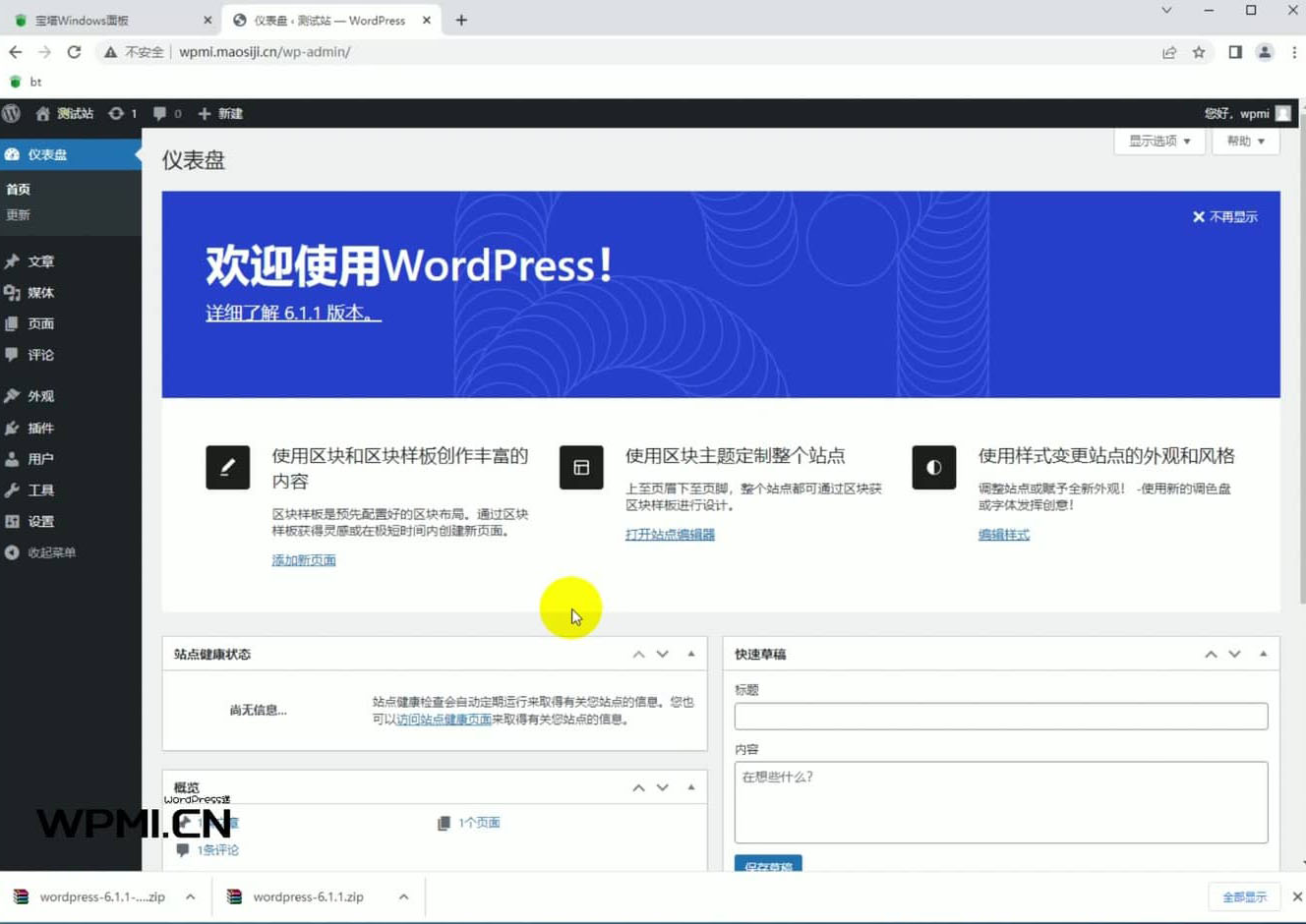Click the 打开站点编辑器 link
This screenshot has width=1306, height=924.
click(669, 534)
